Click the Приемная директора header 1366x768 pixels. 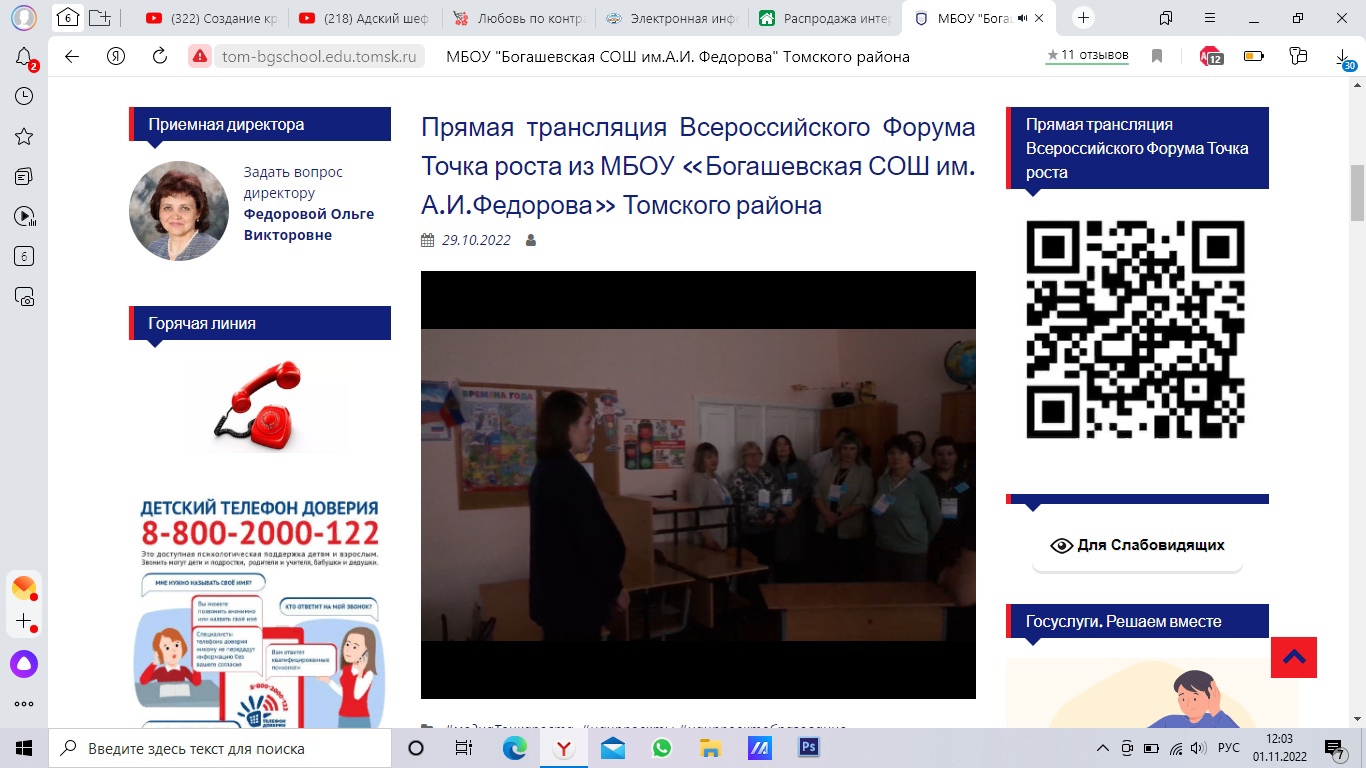(260, 124)
